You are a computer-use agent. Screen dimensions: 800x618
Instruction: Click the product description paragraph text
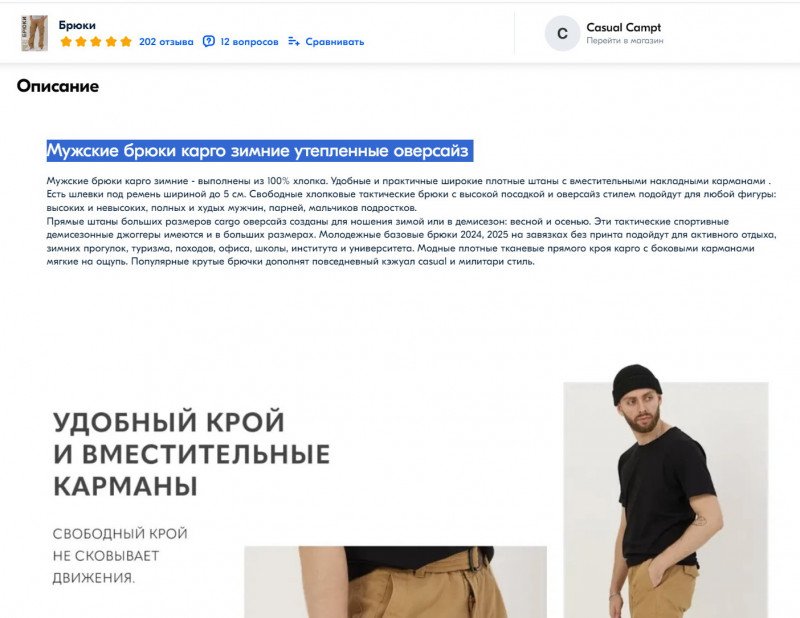411,221
